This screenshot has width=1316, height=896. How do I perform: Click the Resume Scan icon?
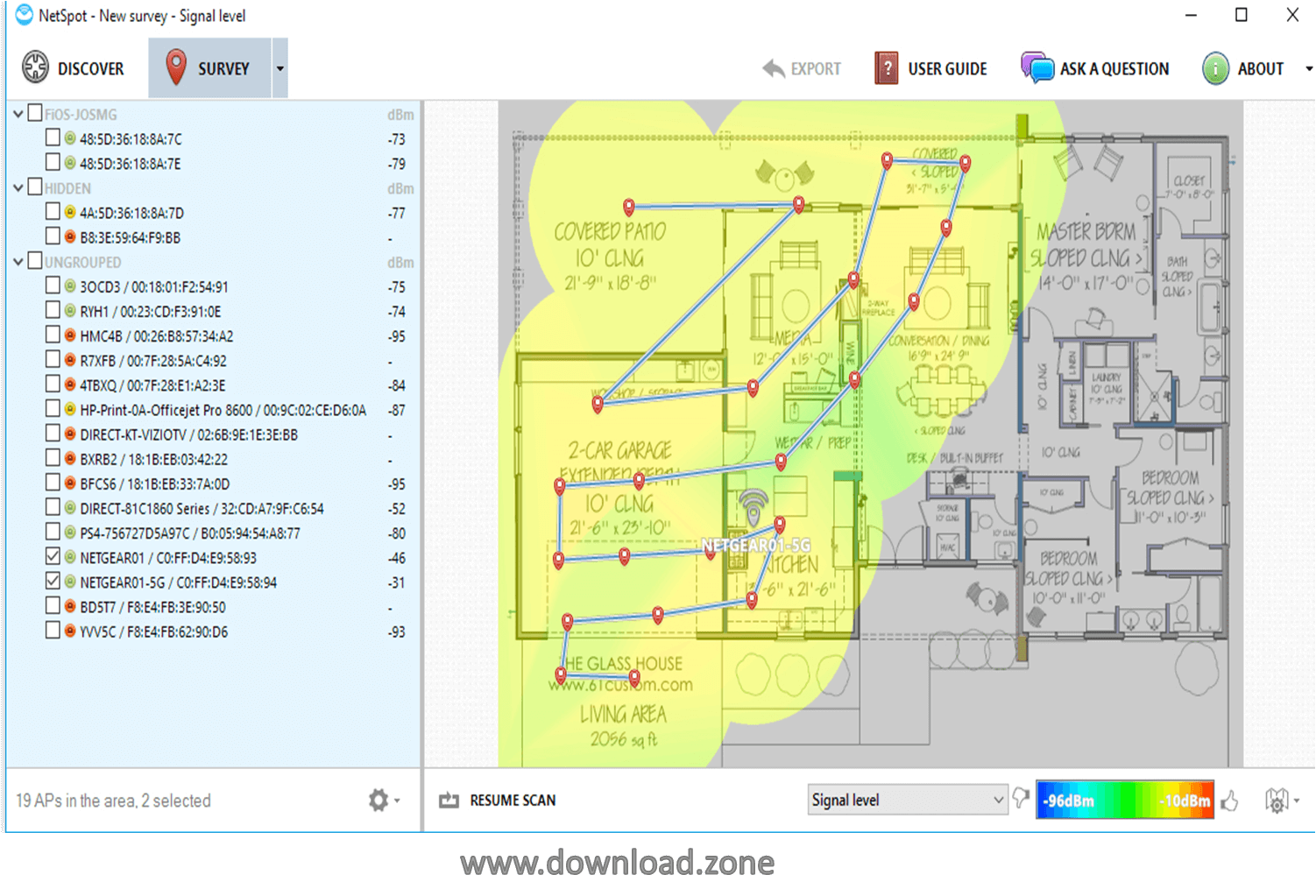coord(449,800)
